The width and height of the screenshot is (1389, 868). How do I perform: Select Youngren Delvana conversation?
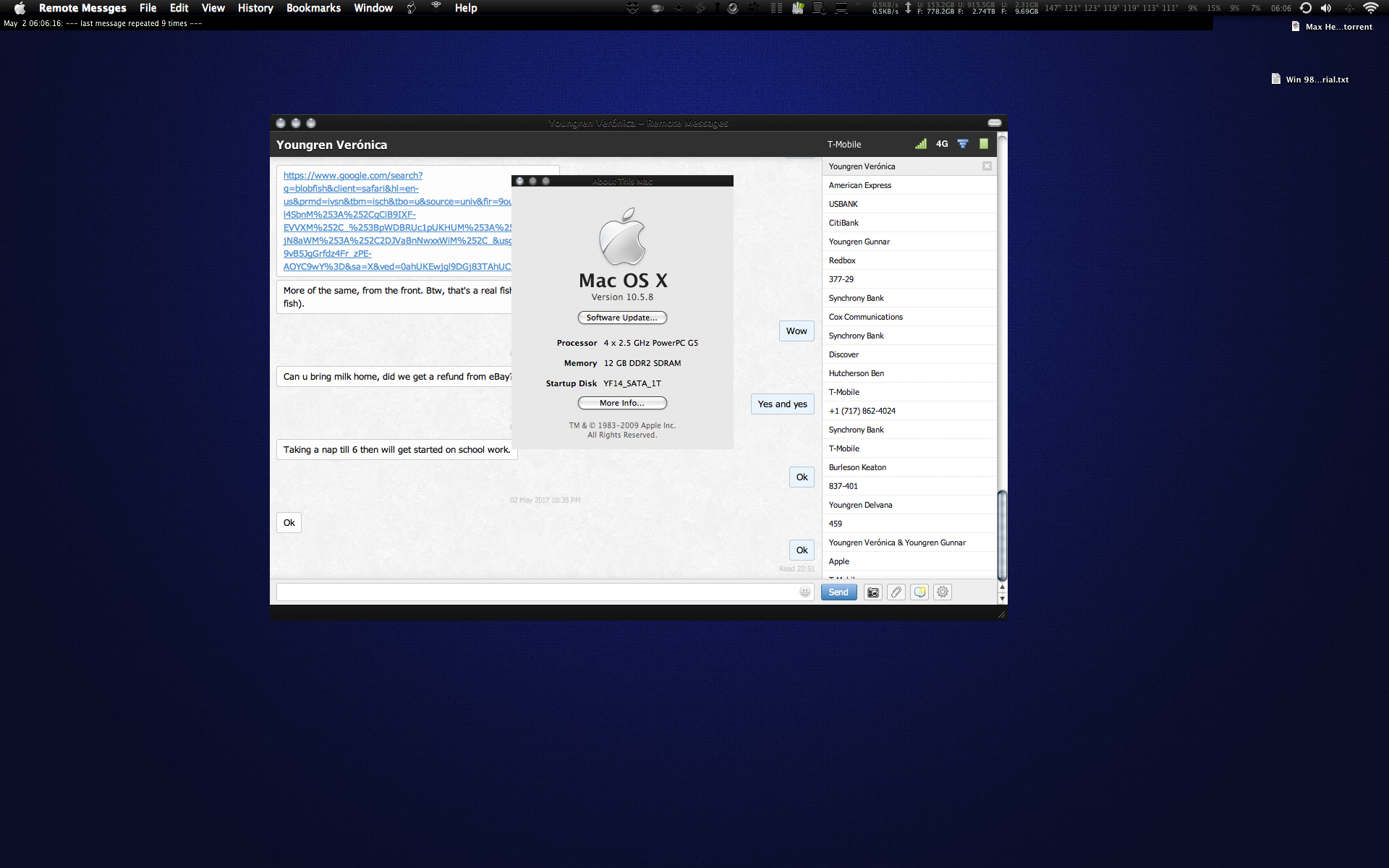[909, 505]
